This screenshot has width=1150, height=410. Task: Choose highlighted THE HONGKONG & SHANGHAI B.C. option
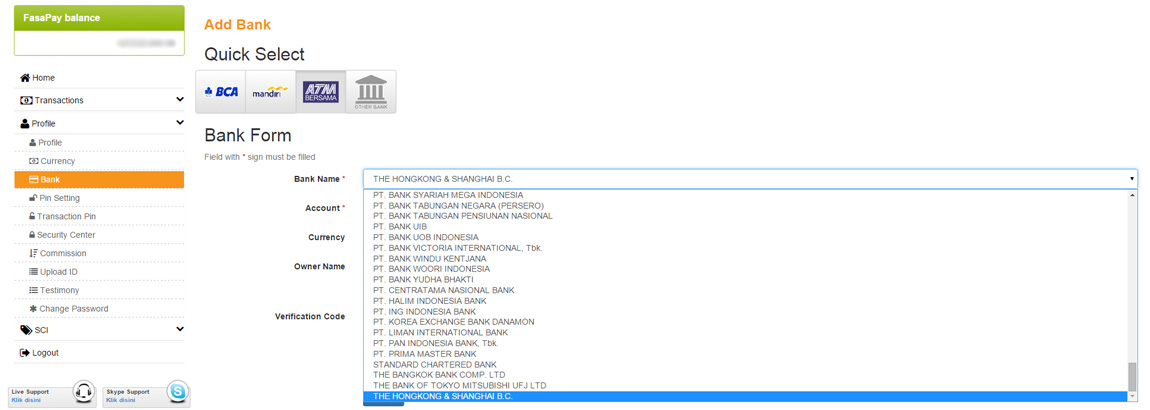pyautogui.click(x=745, y=396)
